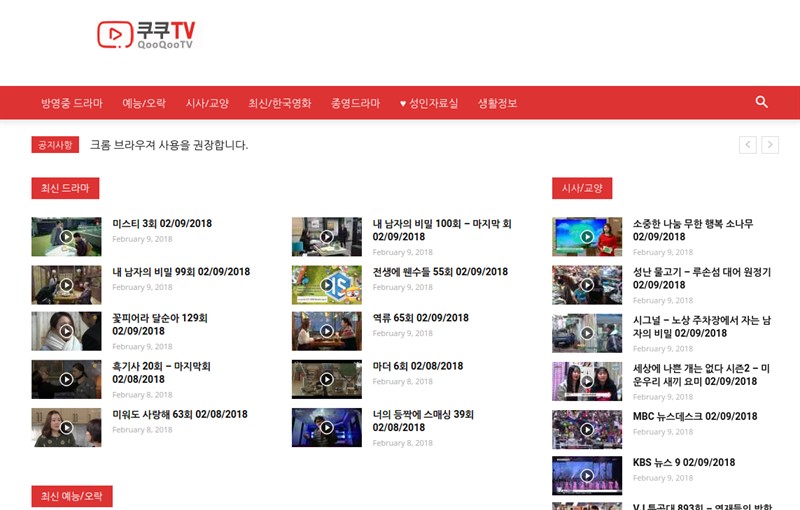
Task: Go to previous notice arrow
Action: [747, 145]
